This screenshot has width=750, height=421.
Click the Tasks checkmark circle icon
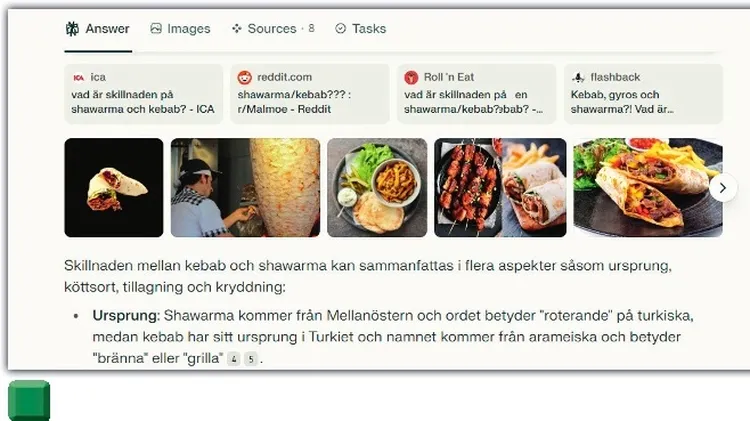coord(341,29)
